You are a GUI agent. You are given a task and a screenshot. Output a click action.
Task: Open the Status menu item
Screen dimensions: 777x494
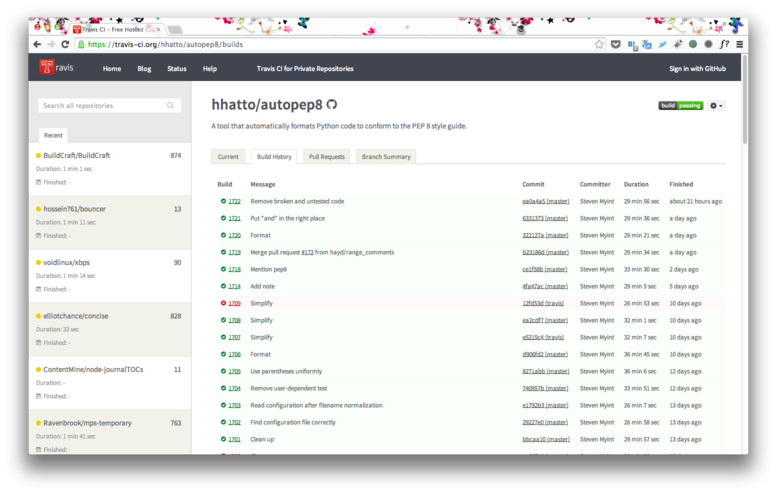[x=177, y=69]
